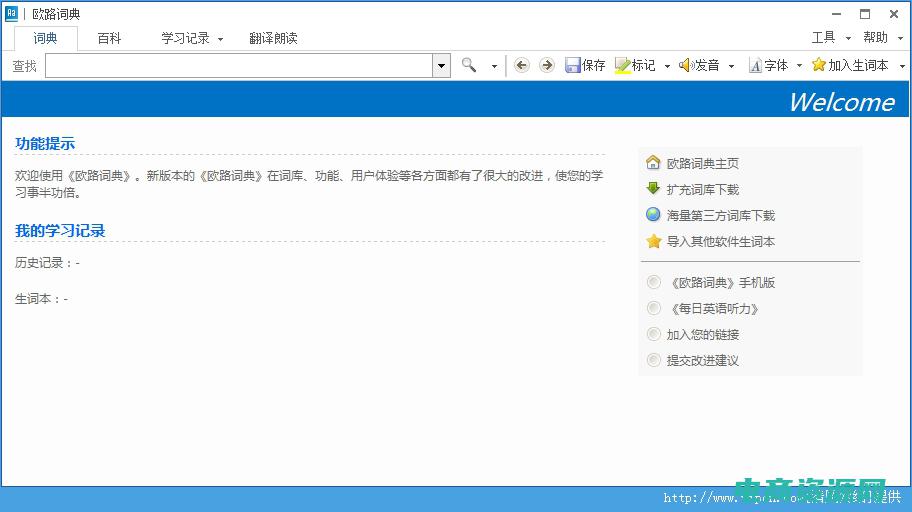Open the 《欧路词典》手机版 link

721,283
